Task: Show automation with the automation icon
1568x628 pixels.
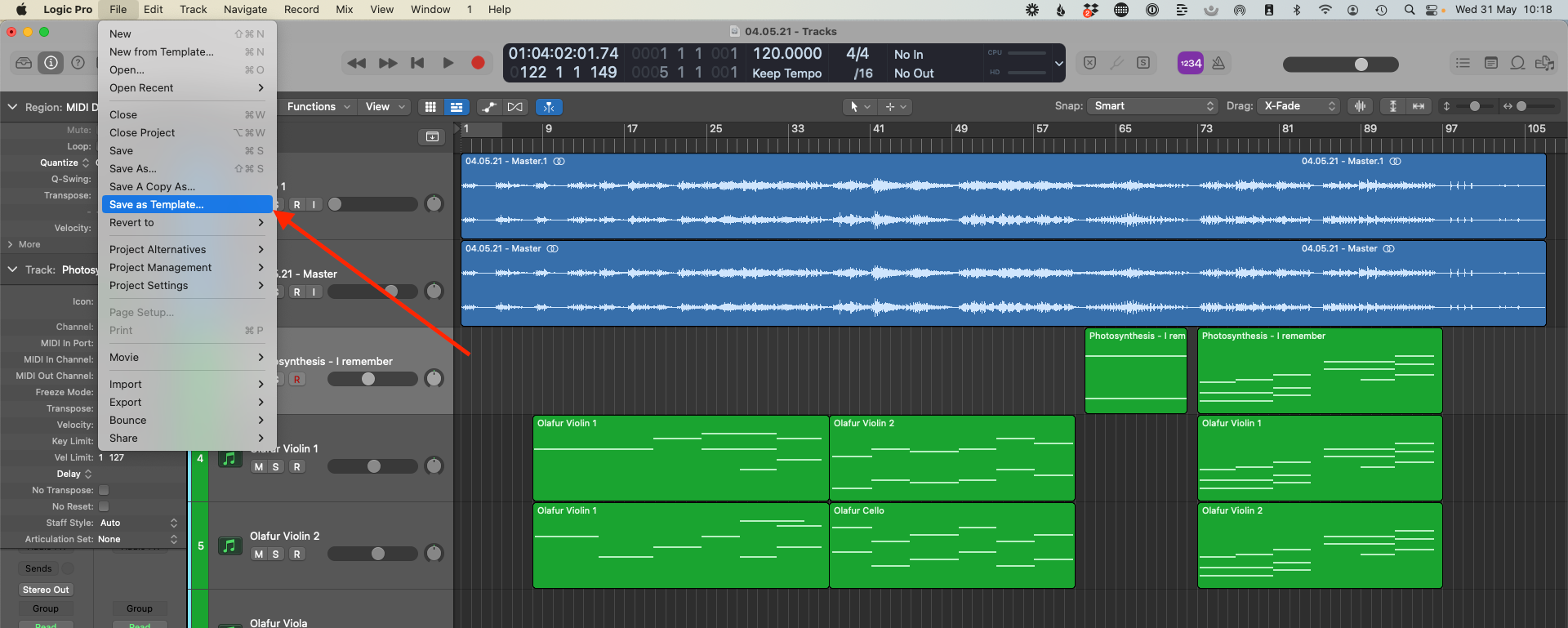Action: [x=488, y=107]
